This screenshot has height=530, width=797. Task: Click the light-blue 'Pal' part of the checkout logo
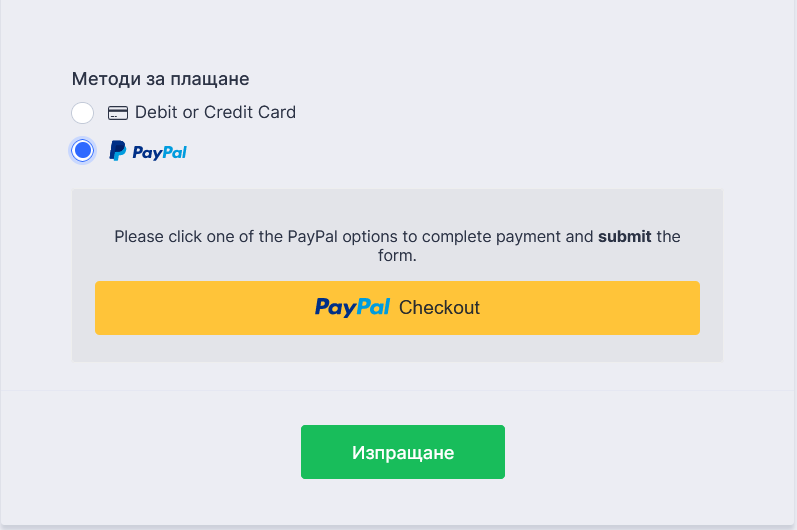coord(373,308)
